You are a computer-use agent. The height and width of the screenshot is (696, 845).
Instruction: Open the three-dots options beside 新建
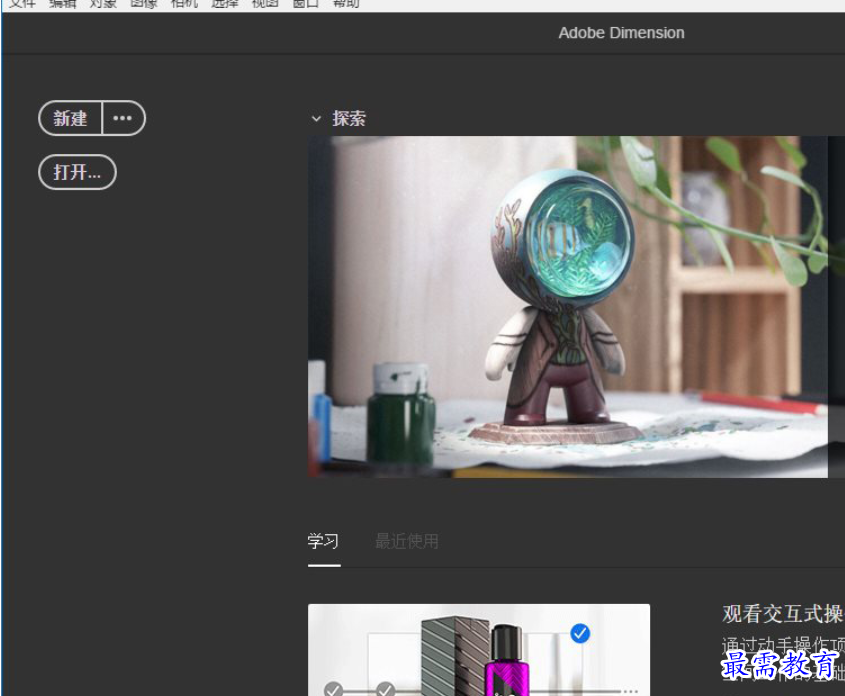pyautogui.click(x=123, y=118)
